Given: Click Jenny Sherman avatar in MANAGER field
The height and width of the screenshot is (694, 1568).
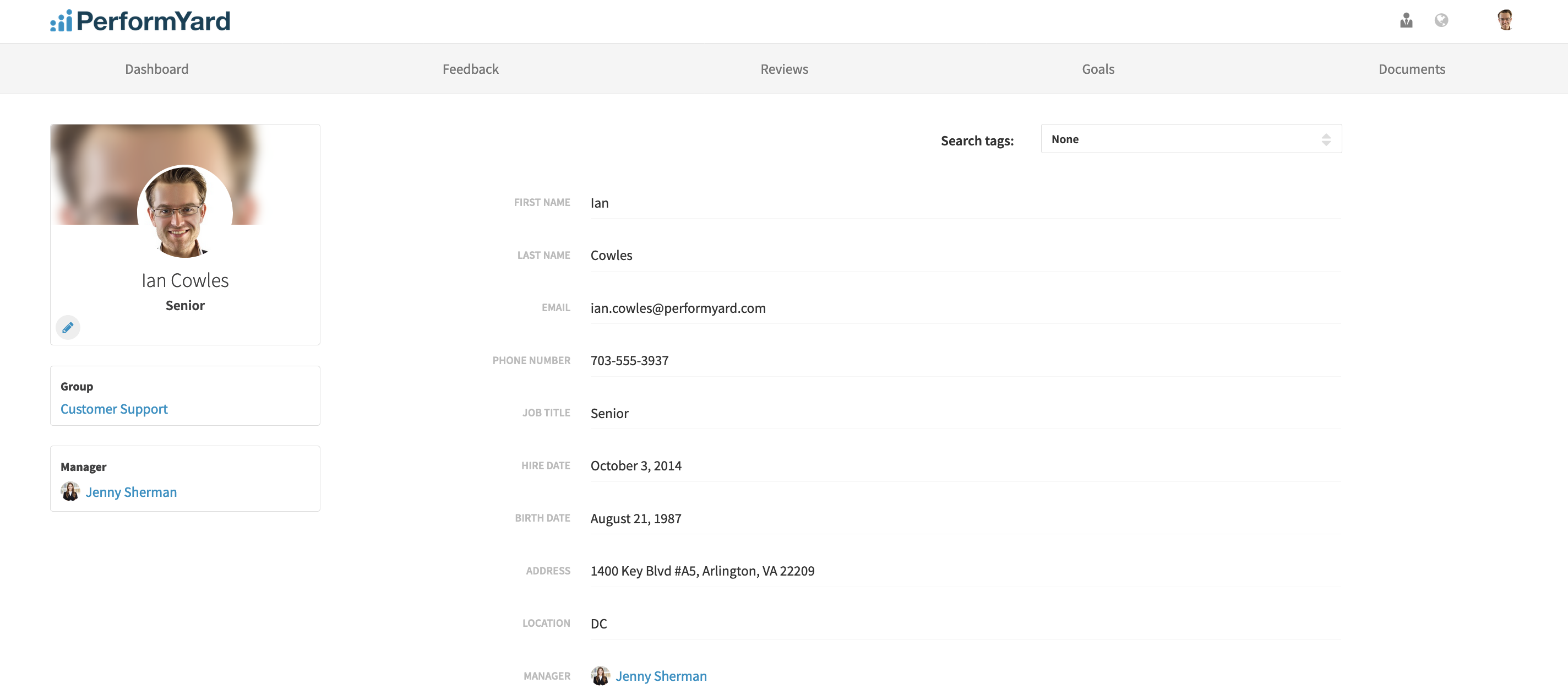Looking at the screenshot, I should pos(600,675).
